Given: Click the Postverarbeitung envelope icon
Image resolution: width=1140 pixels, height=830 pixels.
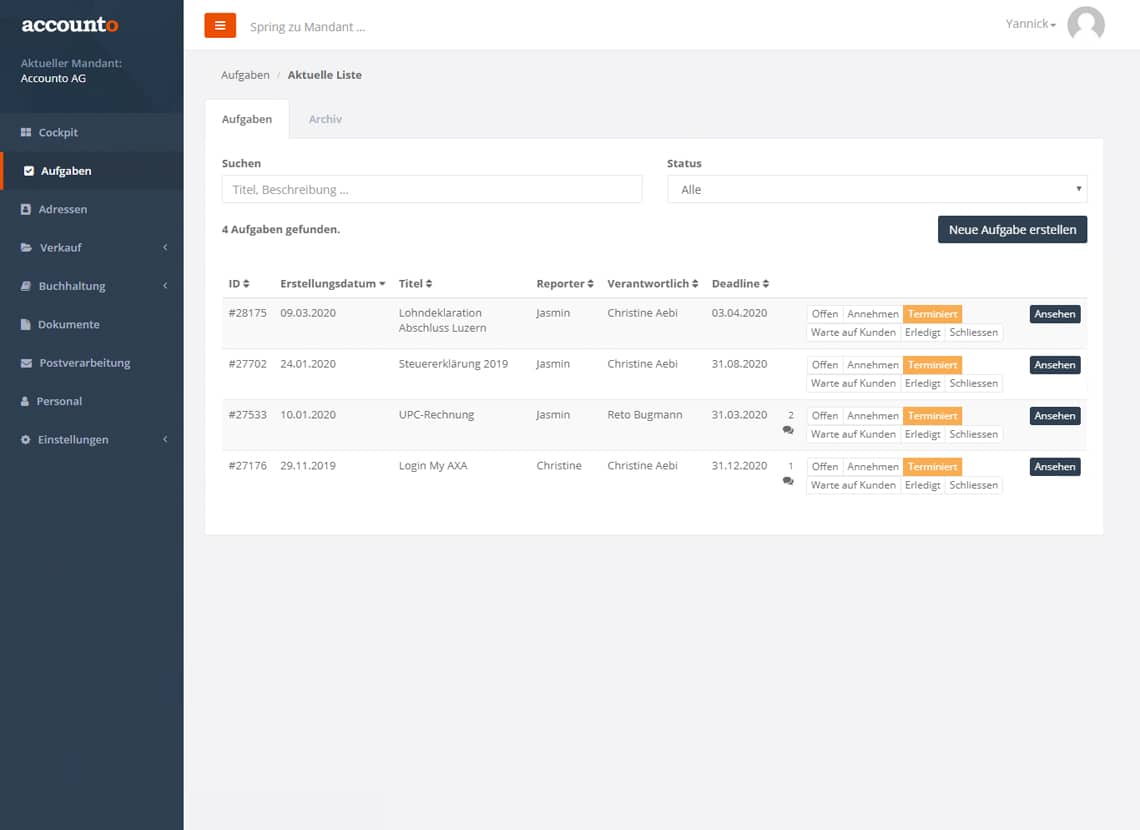Looking at the screenshot, I should point(26,363).
